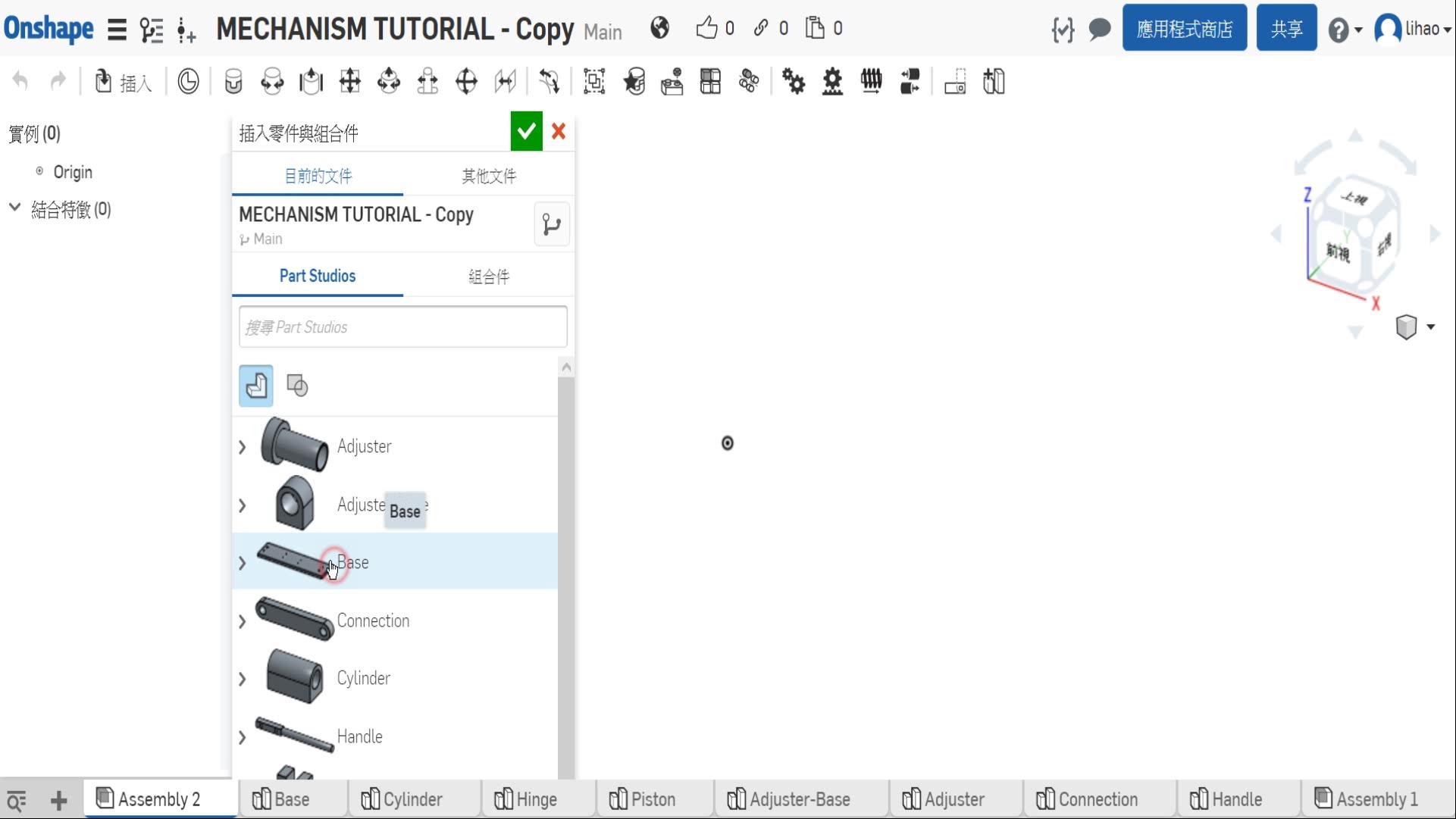Image resolution: width=1456 pixels, height=819 pixels.
Task: Open the comments speech bubble
Action: 1100,30
